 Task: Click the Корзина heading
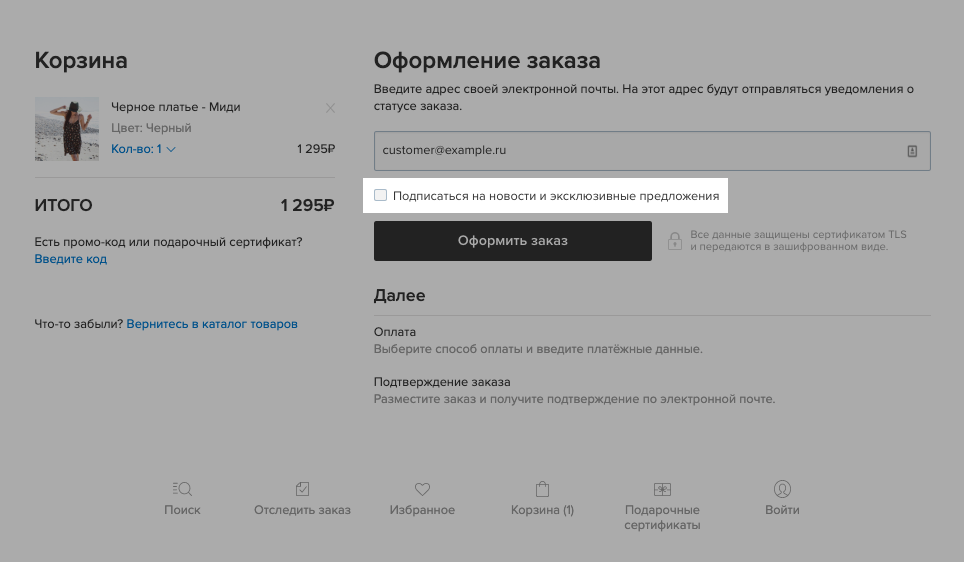tap(81, 60)
